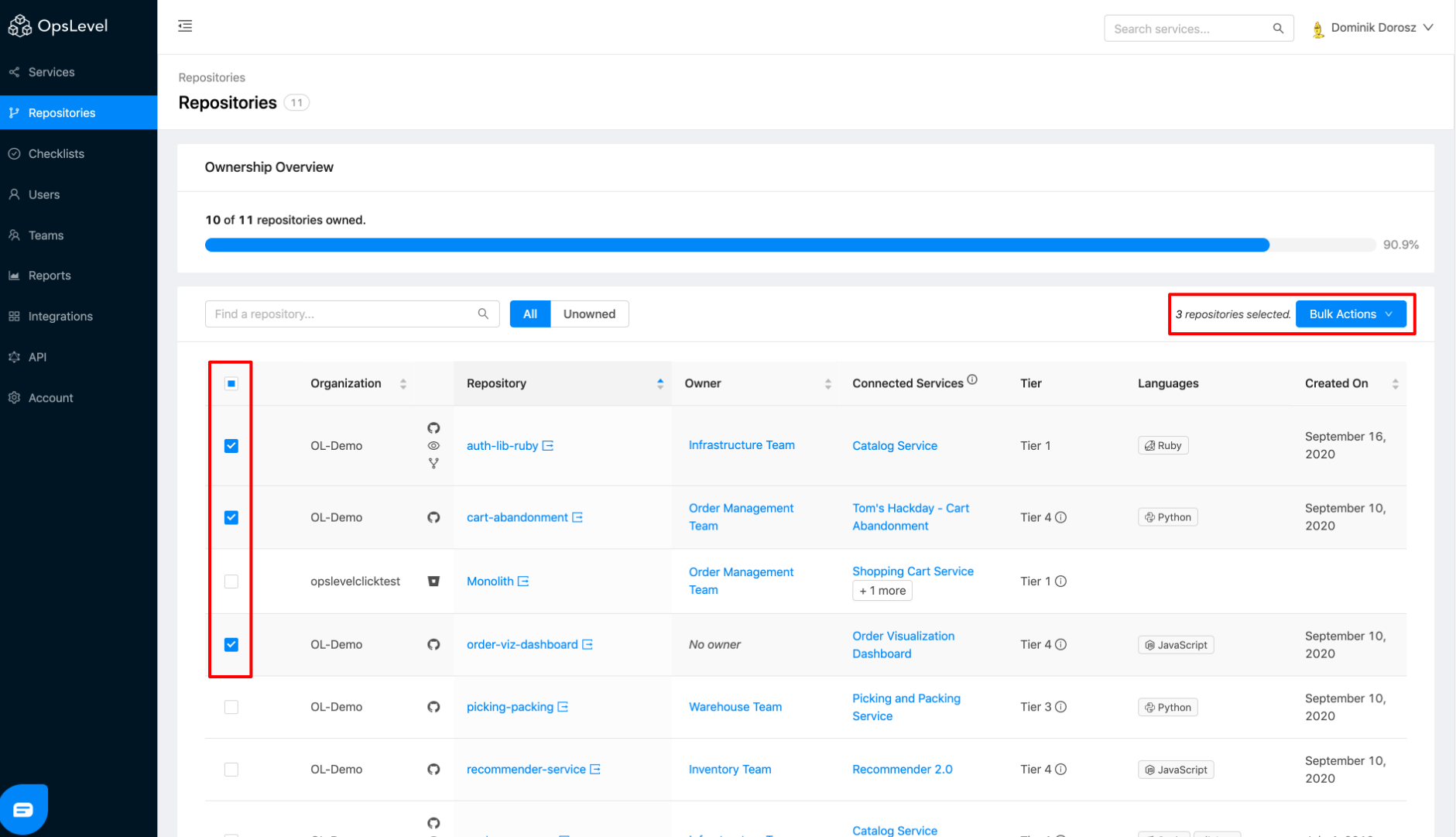Collapse the sidebar with the menu-fold icon

(185, 26)
